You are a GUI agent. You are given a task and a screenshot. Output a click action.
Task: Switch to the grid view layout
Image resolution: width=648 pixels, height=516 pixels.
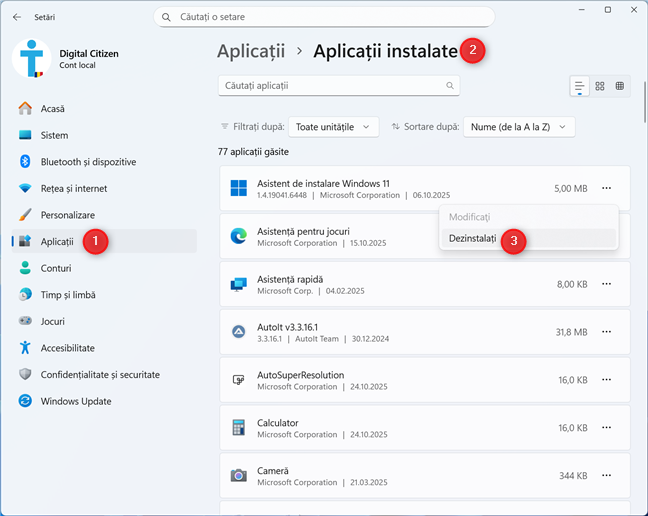click(x=600, y=86)
